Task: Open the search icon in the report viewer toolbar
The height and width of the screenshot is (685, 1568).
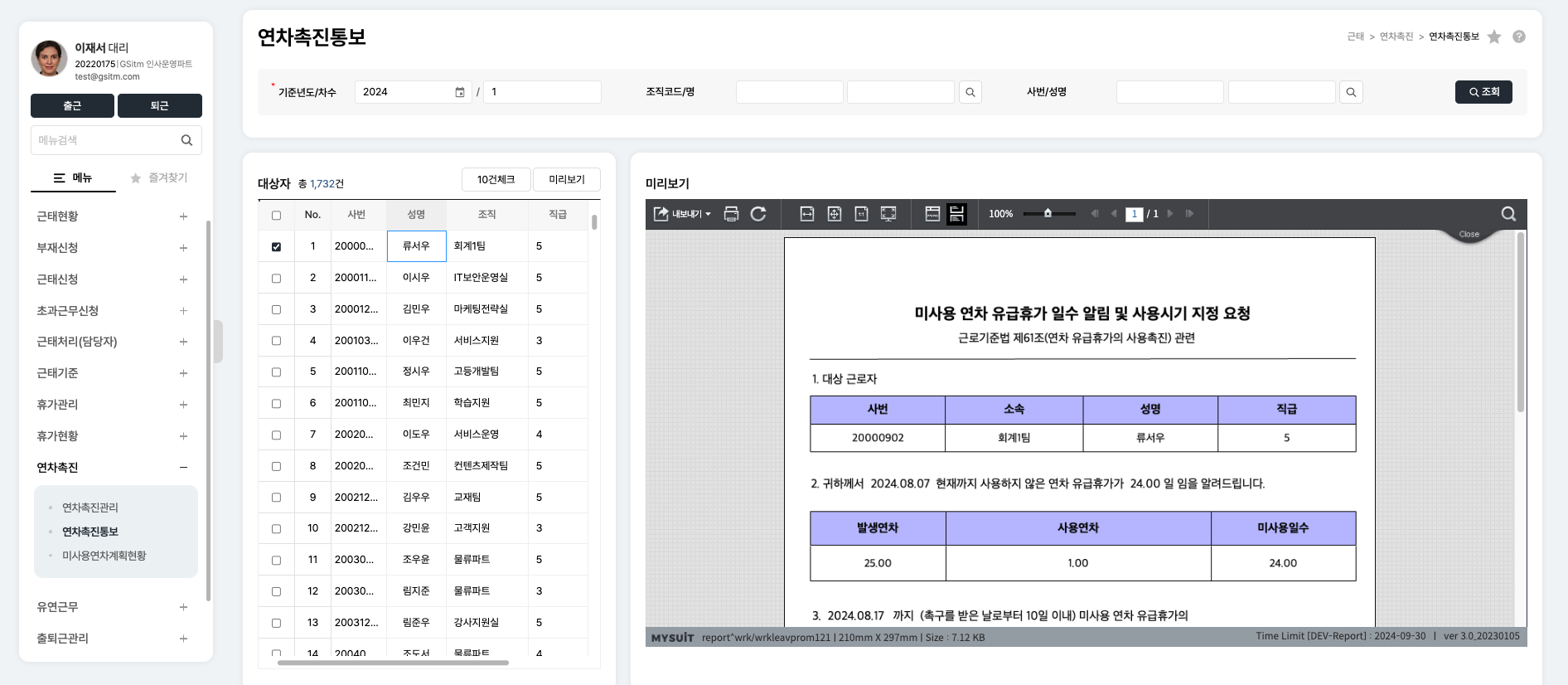Action: pos(1508,214)
